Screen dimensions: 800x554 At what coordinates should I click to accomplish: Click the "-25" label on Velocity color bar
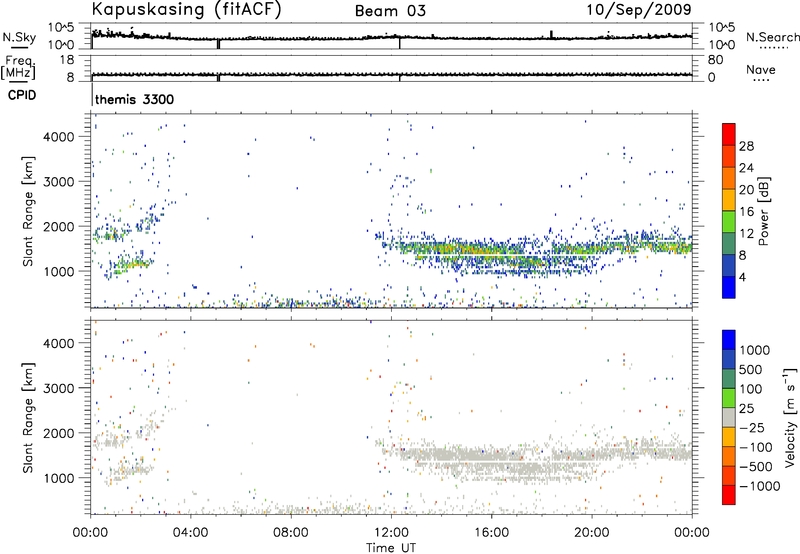tap(752, 428)
